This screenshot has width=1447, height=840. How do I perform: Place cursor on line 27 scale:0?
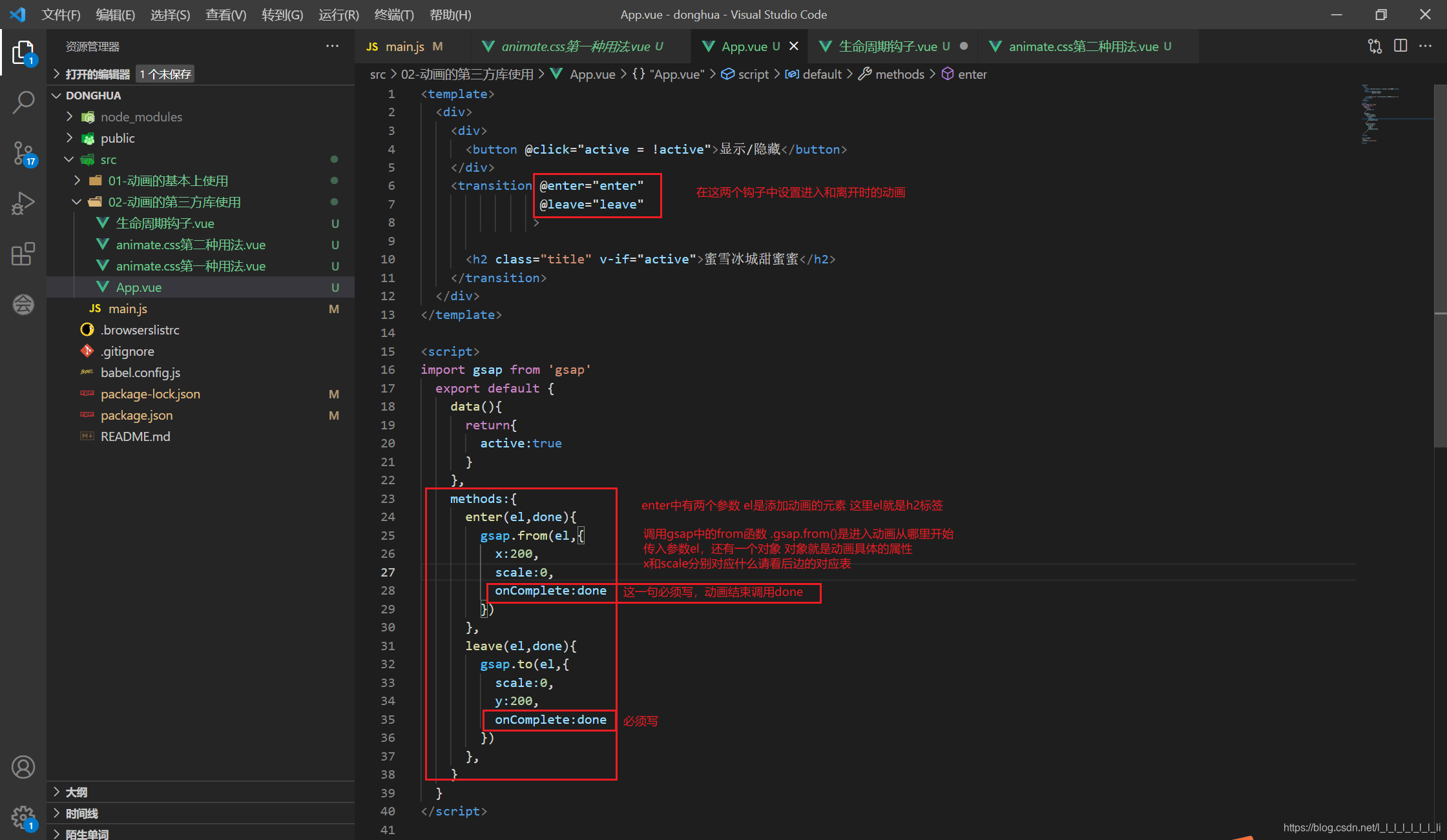click(x=524, y=572)
